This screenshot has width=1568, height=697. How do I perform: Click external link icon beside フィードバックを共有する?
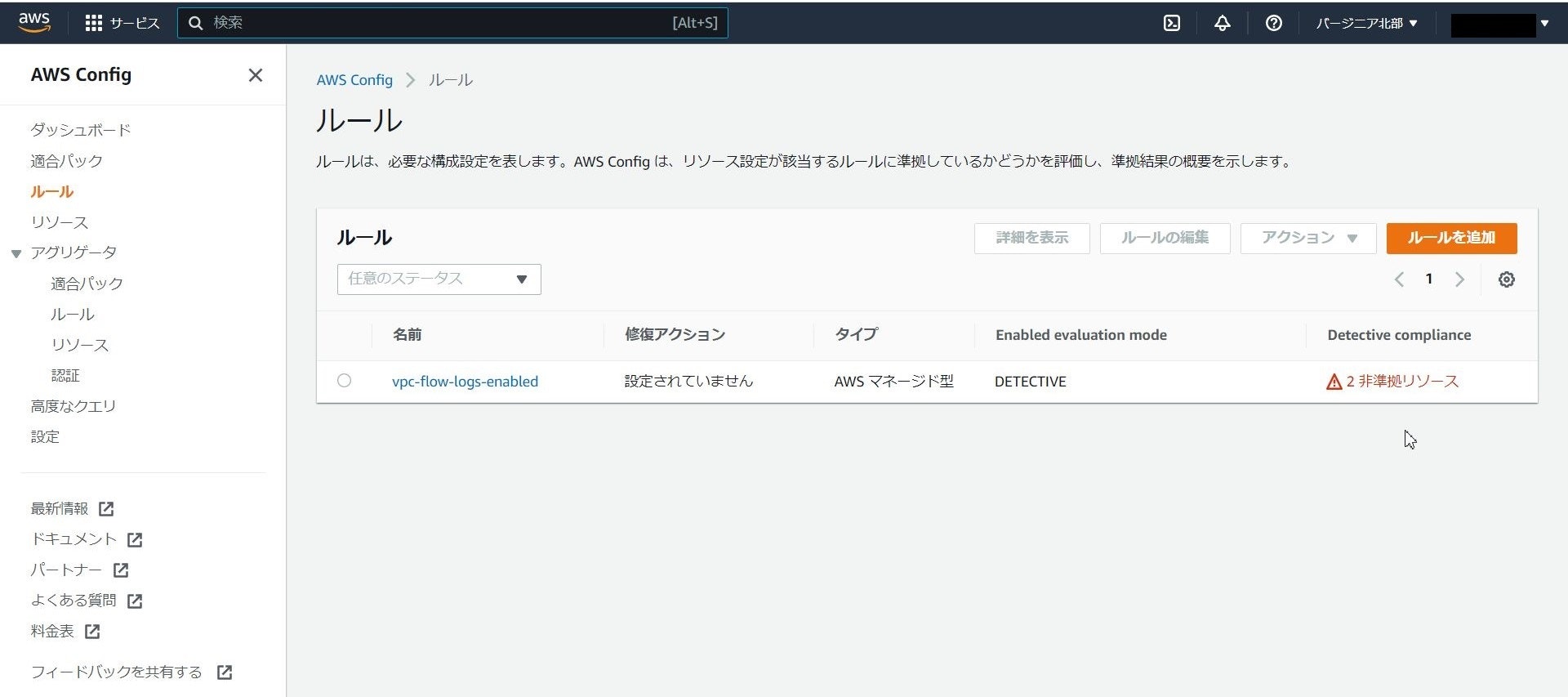tap(225, 672)
